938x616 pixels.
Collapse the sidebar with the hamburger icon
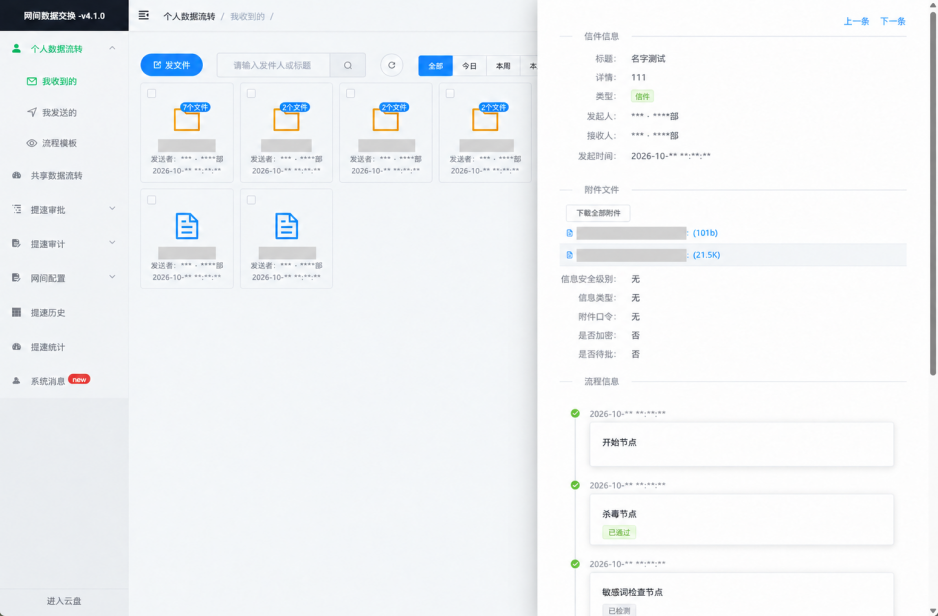(x=144, y=16)
